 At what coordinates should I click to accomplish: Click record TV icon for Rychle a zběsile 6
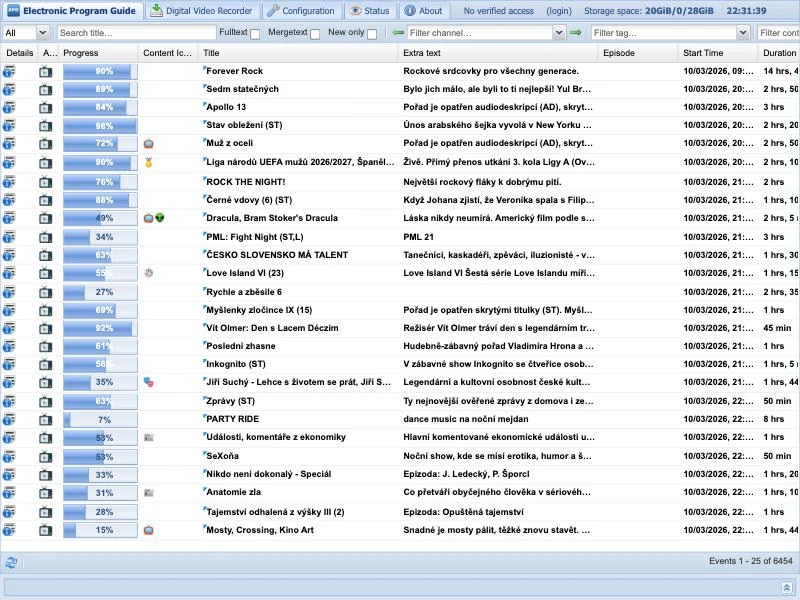pyautogui.click(x=45, y=292)
